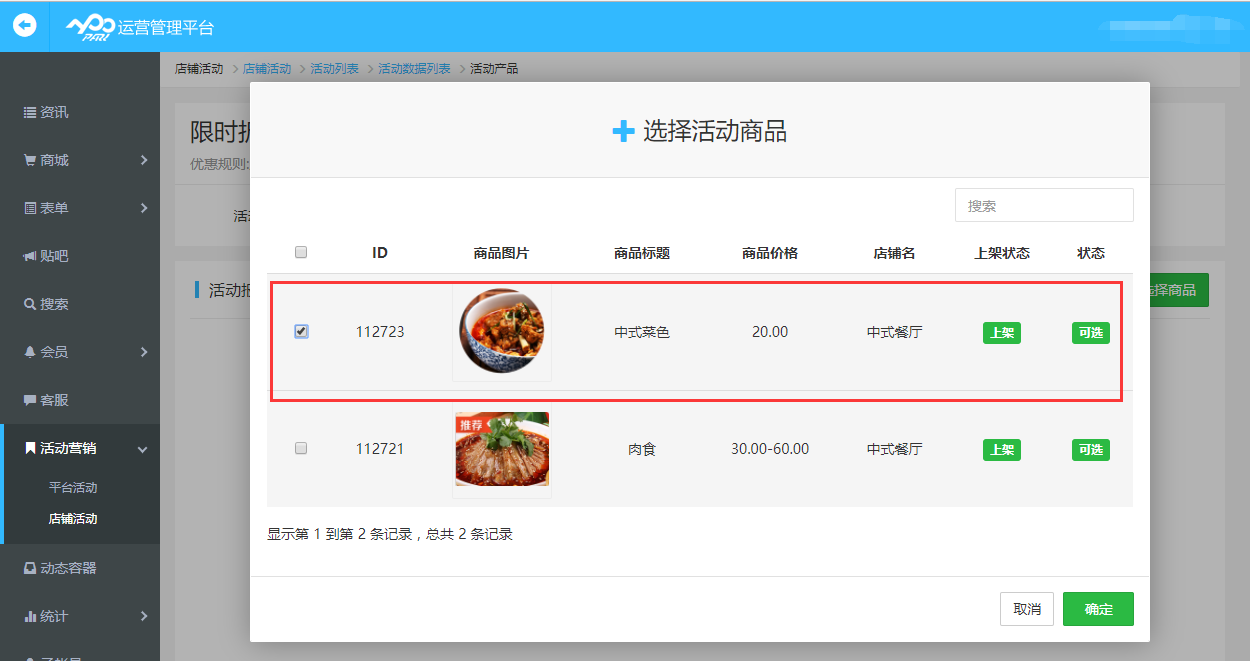Open 活动列表 from the breadcrumb
Screen dimensions: 1250x661
click(x=334, y=68)
